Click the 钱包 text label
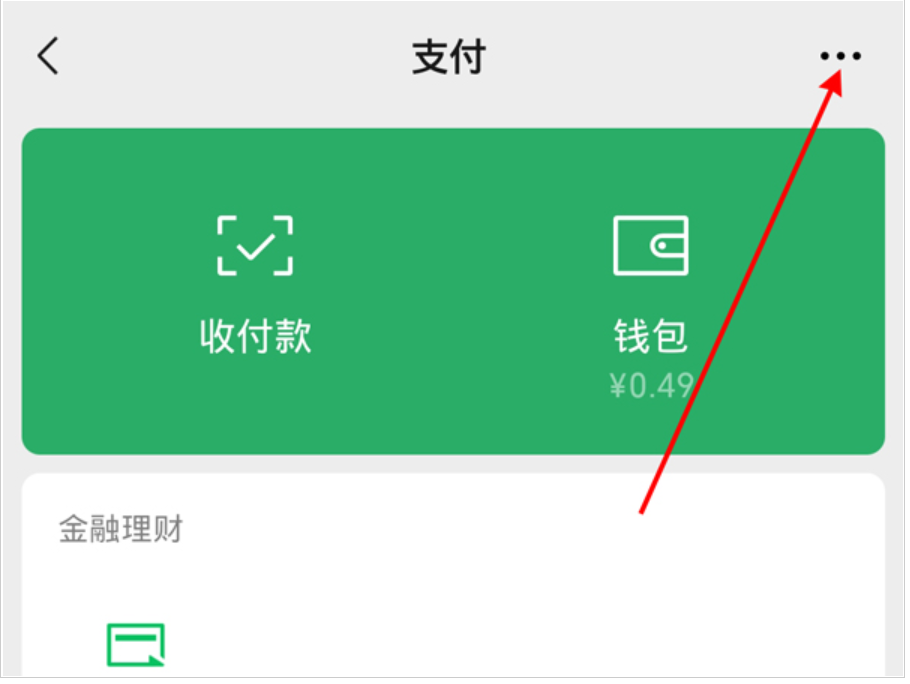The height and width of the screenshot is (684, 910). click(x=651, y=336)
